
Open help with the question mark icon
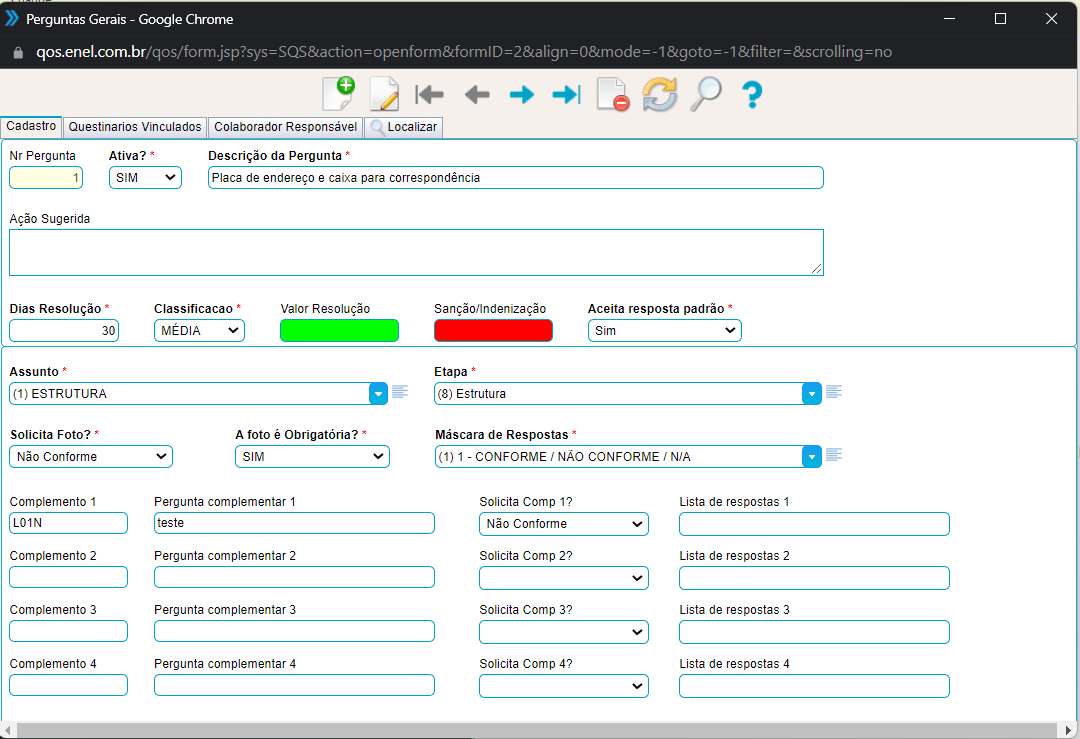coord(752,94)
